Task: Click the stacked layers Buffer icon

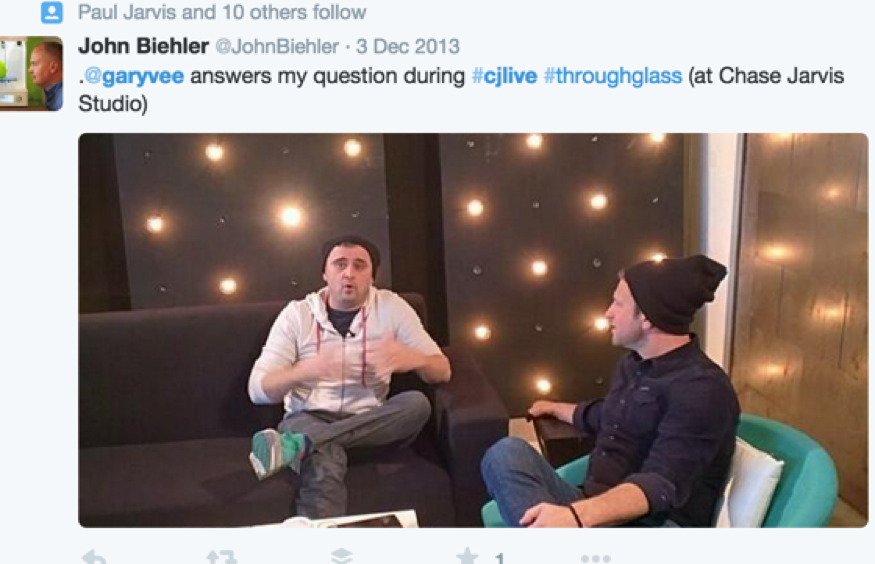Action: 342,557
